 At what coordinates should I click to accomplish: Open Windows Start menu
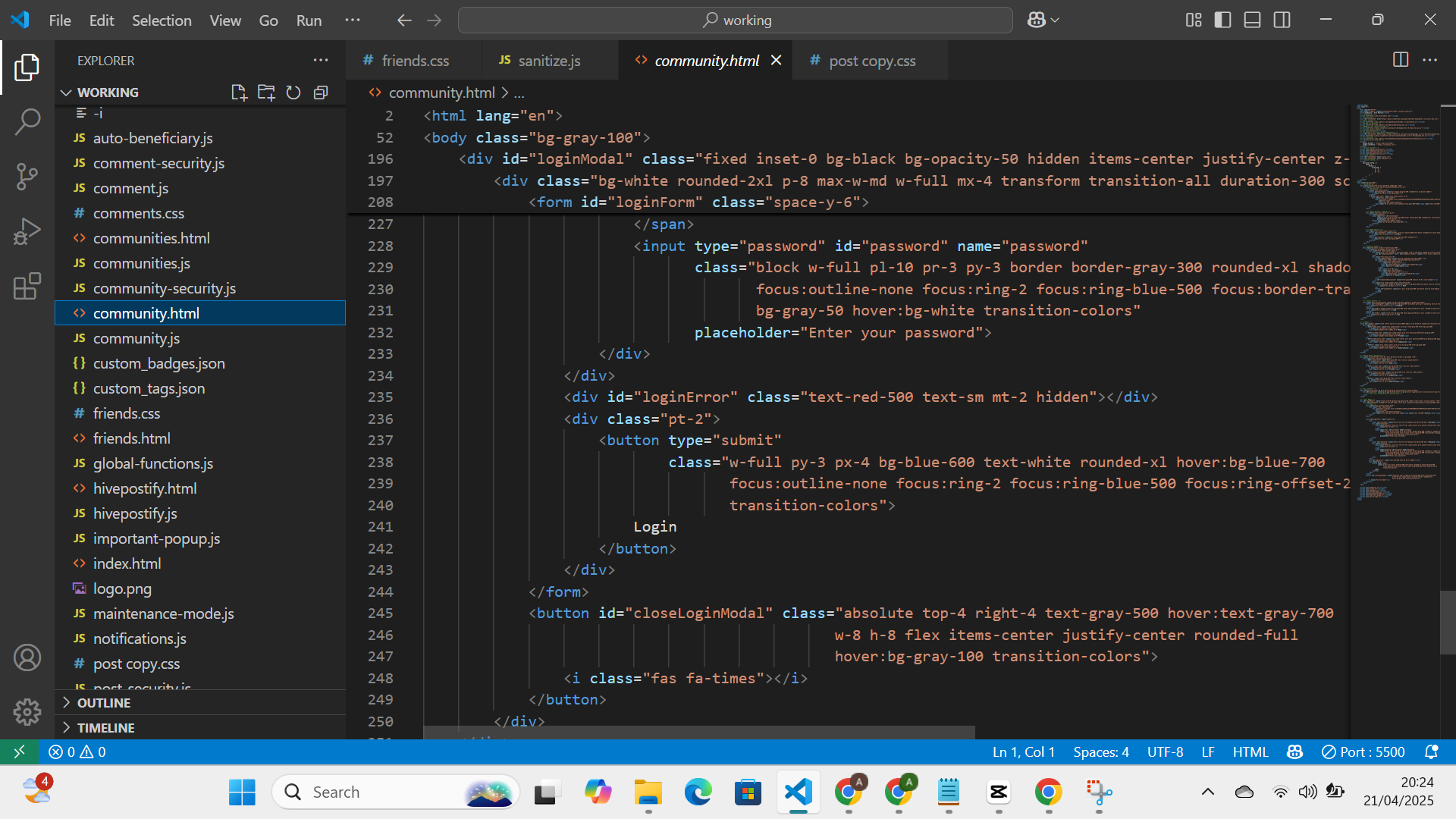pyautogui.click(x=242, y=792)
